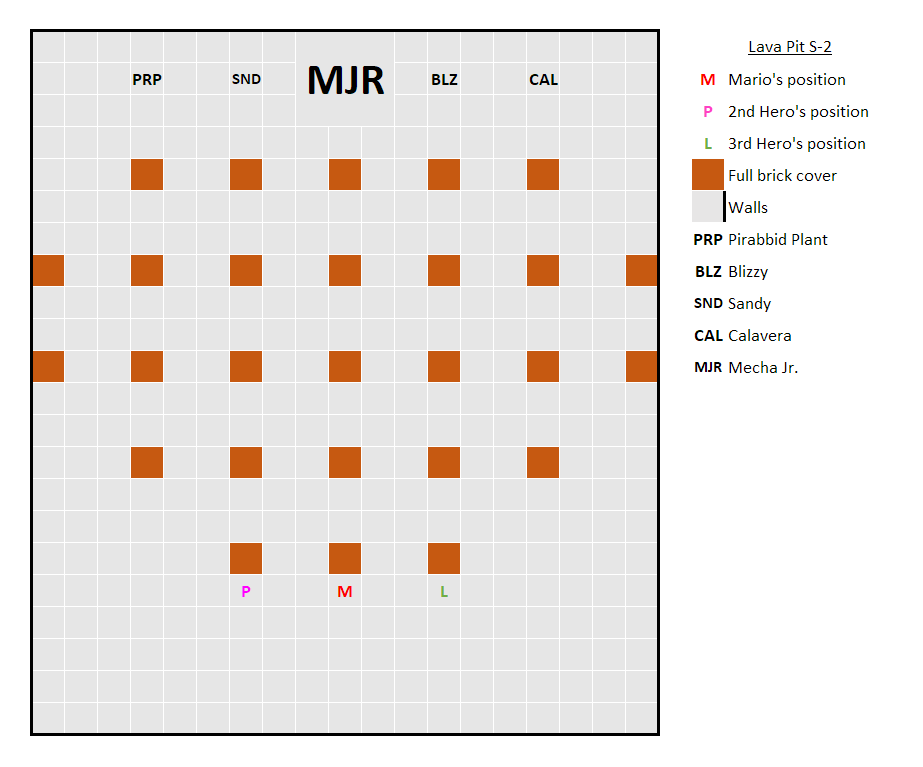The height and width of the screenshot is (767, 923).
Task: Click the brick cover directly above the L marker
Action: click(444, 558)
